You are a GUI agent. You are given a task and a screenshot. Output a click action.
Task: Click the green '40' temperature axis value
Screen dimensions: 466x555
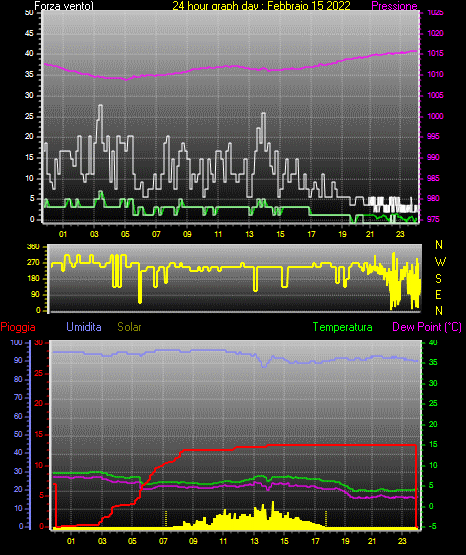(433, 342)
